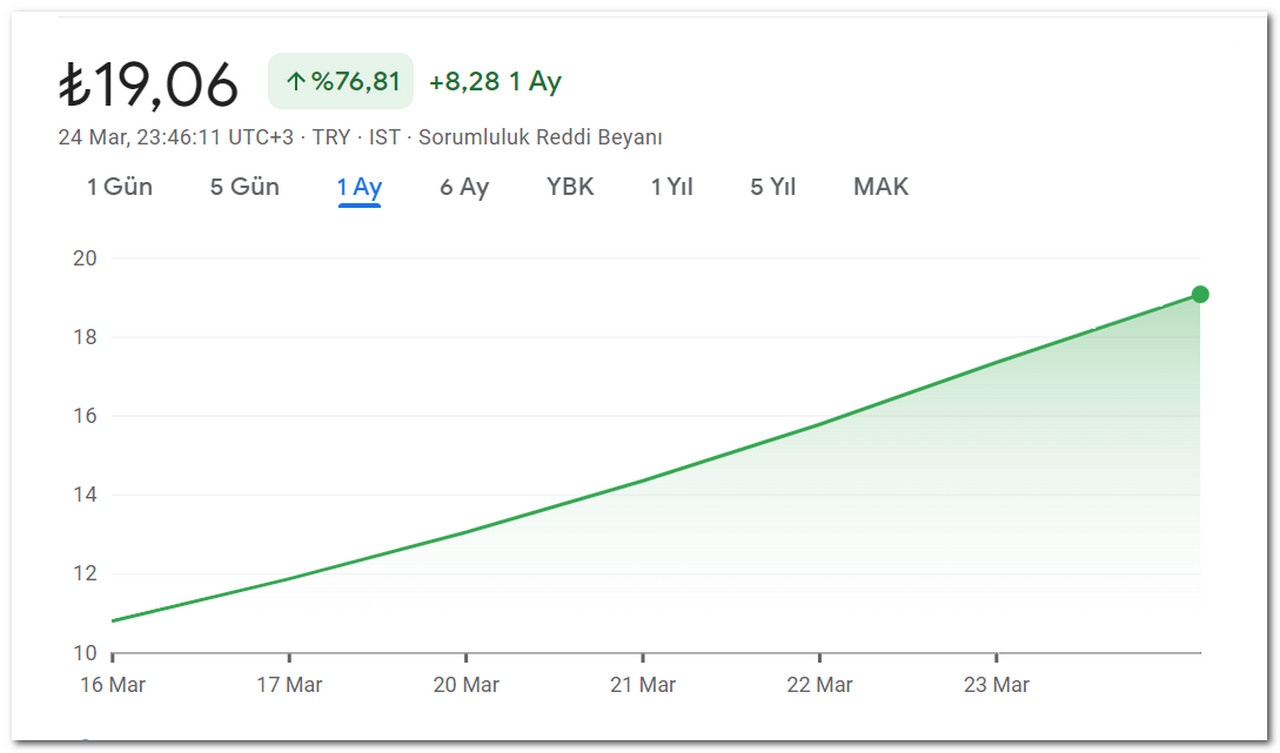This screenshot has height=753, width=1280.
Task: Click the y-axis value 18
Action: 85,337
